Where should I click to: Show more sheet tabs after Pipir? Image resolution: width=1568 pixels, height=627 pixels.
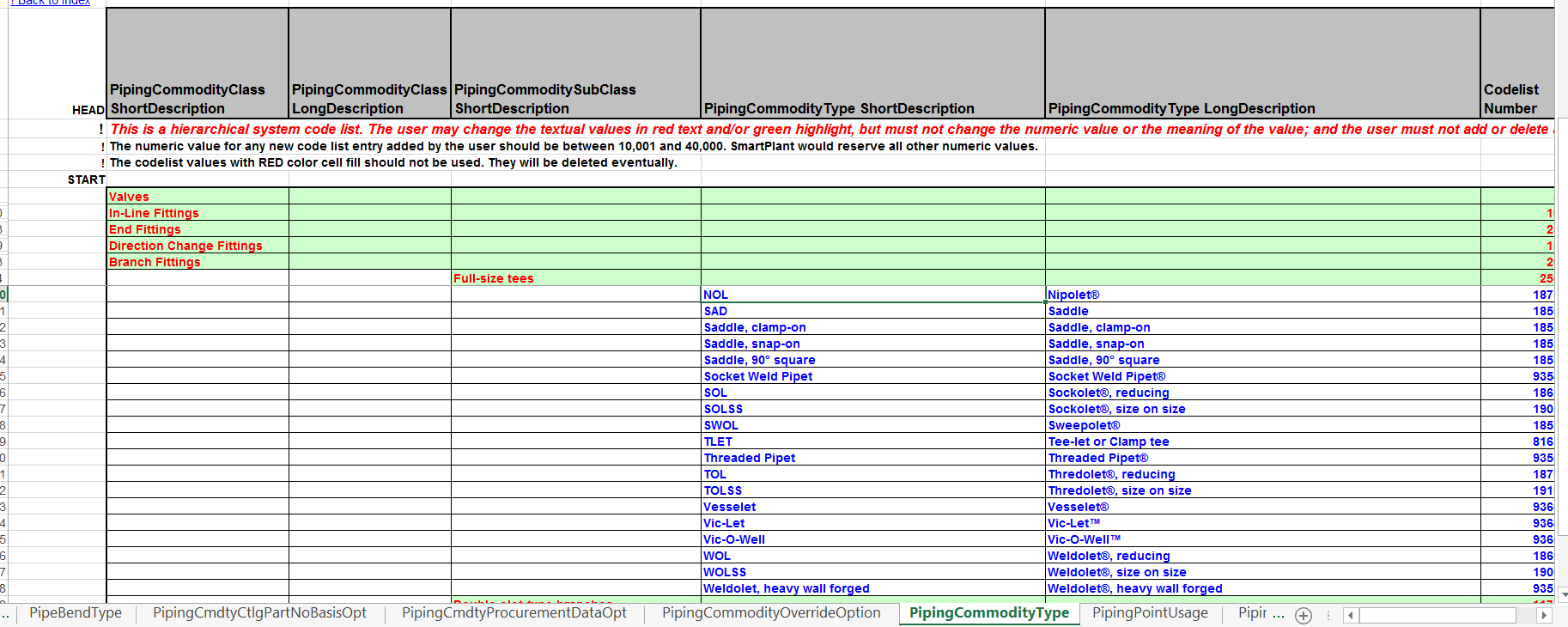1279,613
